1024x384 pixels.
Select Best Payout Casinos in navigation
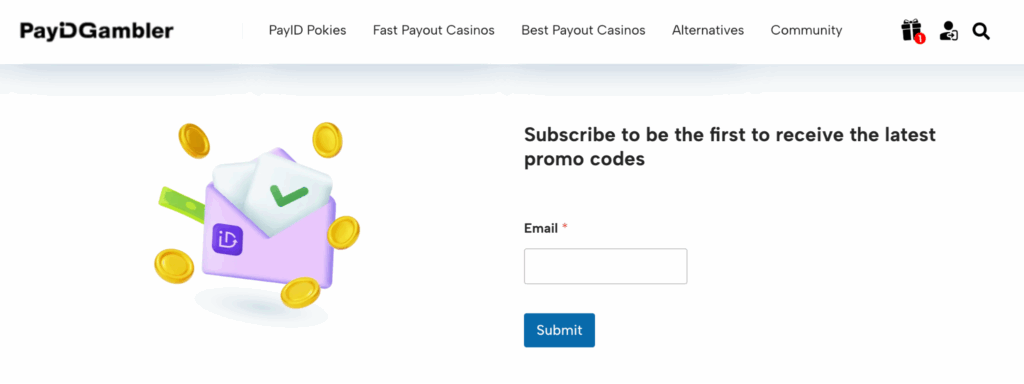[x=583, y=30]
